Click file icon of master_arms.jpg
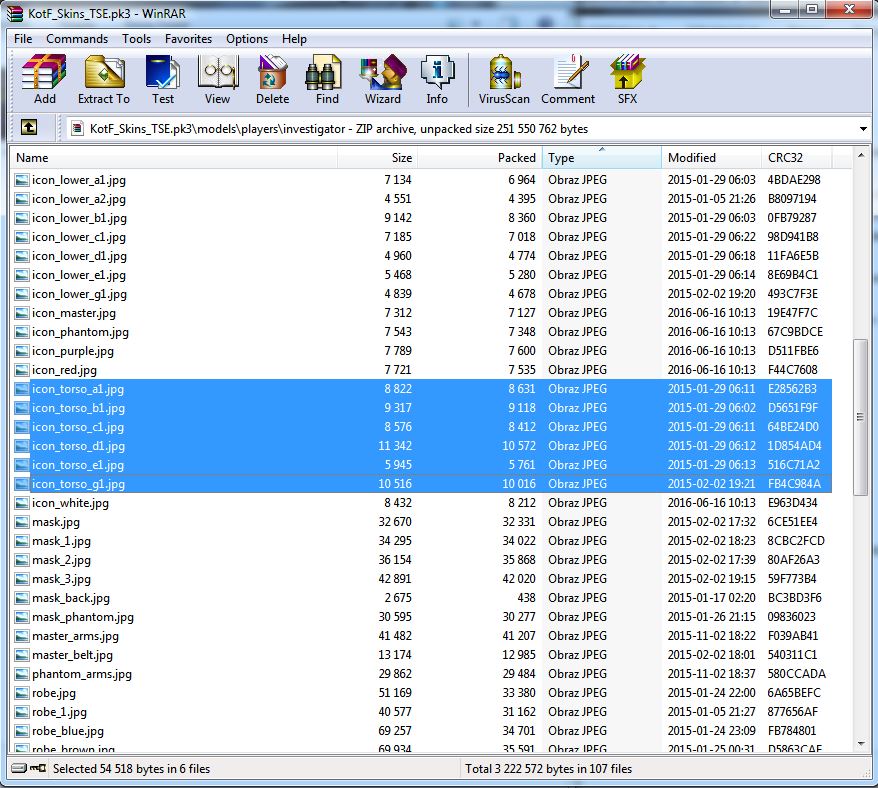This screenshot has height=788, width=878. click(22, 636)
